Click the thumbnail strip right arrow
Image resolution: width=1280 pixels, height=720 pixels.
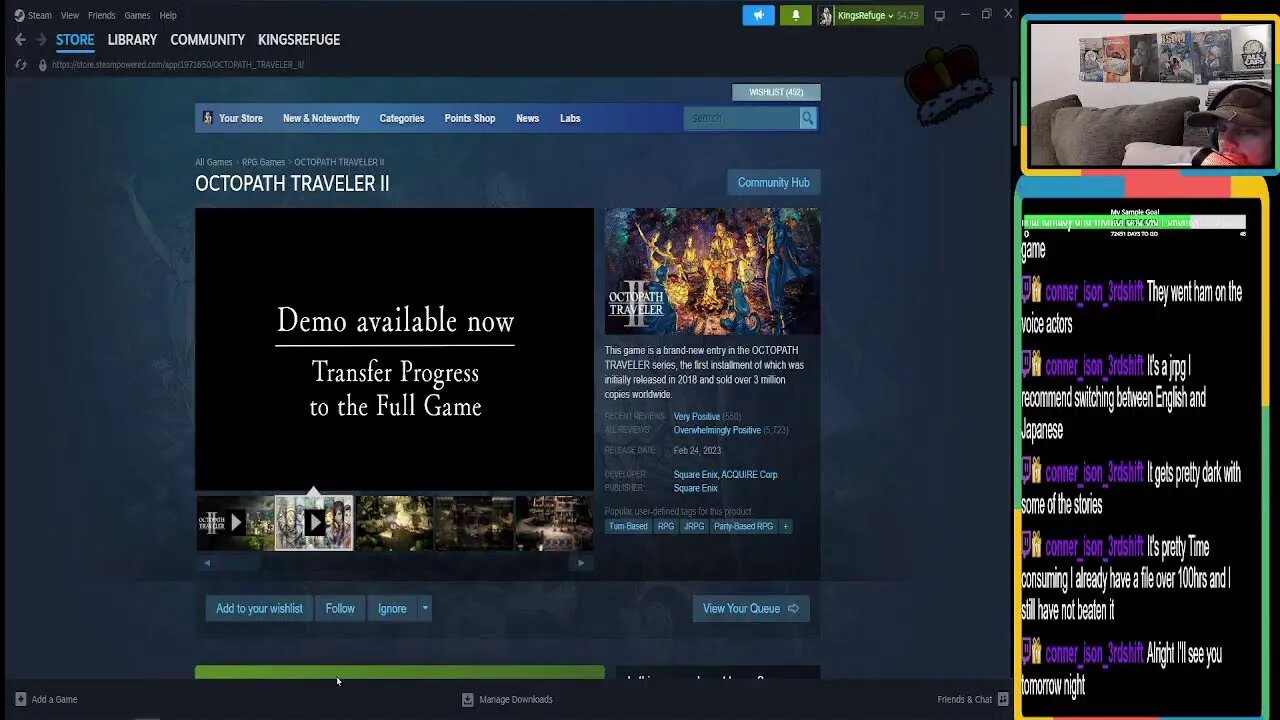coord(581,563)
